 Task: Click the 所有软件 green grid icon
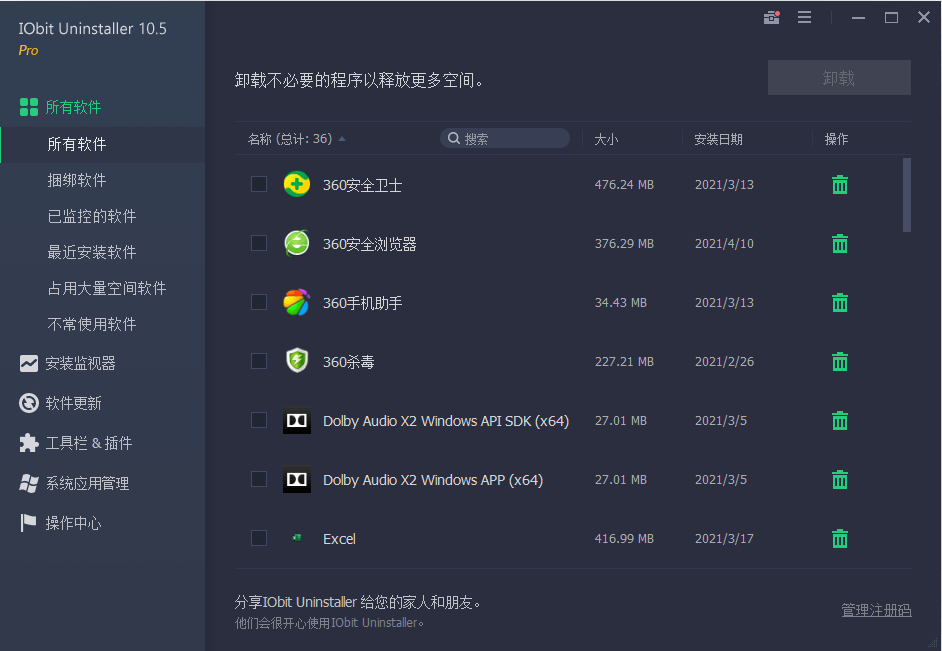pyautogui.click(x=28, y=106)
